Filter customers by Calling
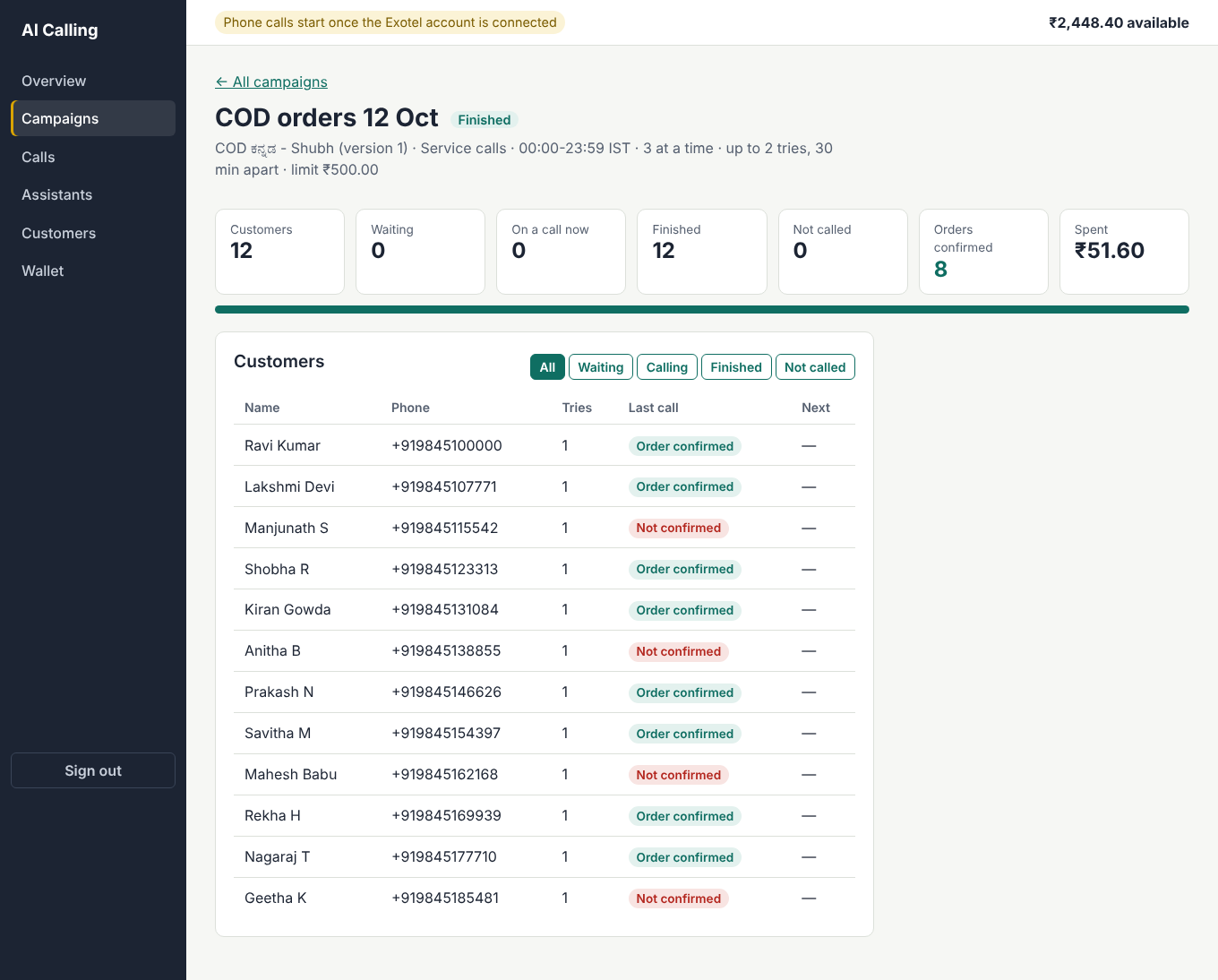The image size is (1218, 980). (667, 367)
